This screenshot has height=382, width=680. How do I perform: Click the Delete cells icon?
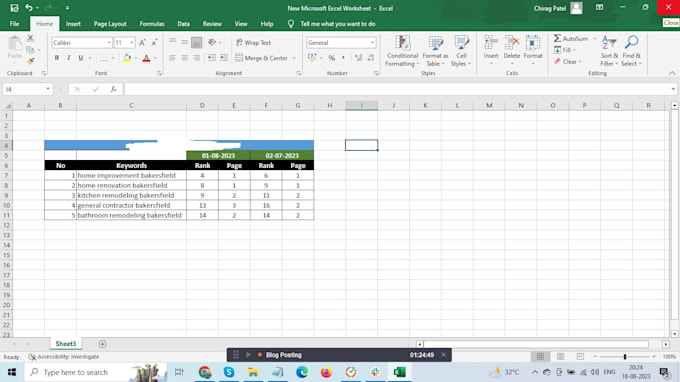click(512, 43)
